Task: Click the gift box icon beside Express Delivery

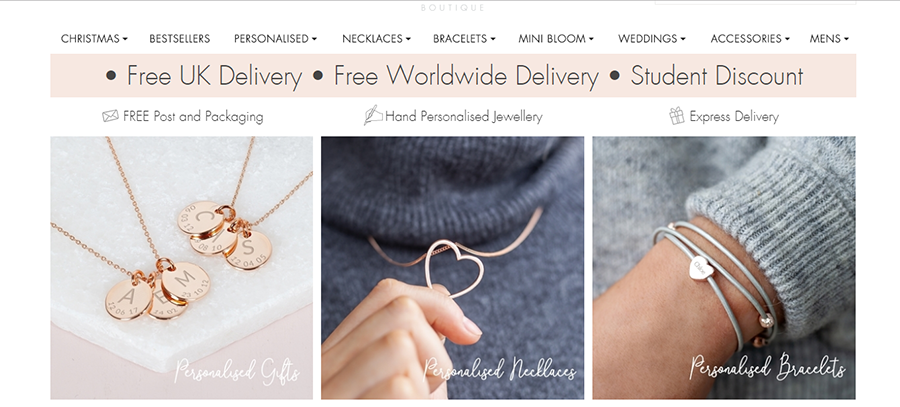Action: tap(677, 116)
